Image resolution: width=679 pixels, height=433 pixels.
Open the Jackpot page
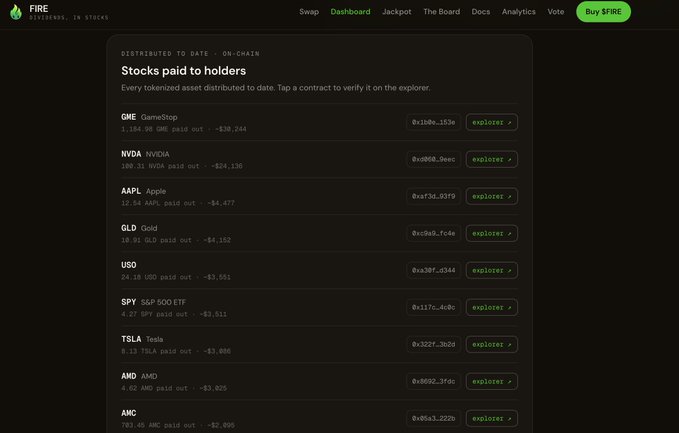click(x=397, y=12)
